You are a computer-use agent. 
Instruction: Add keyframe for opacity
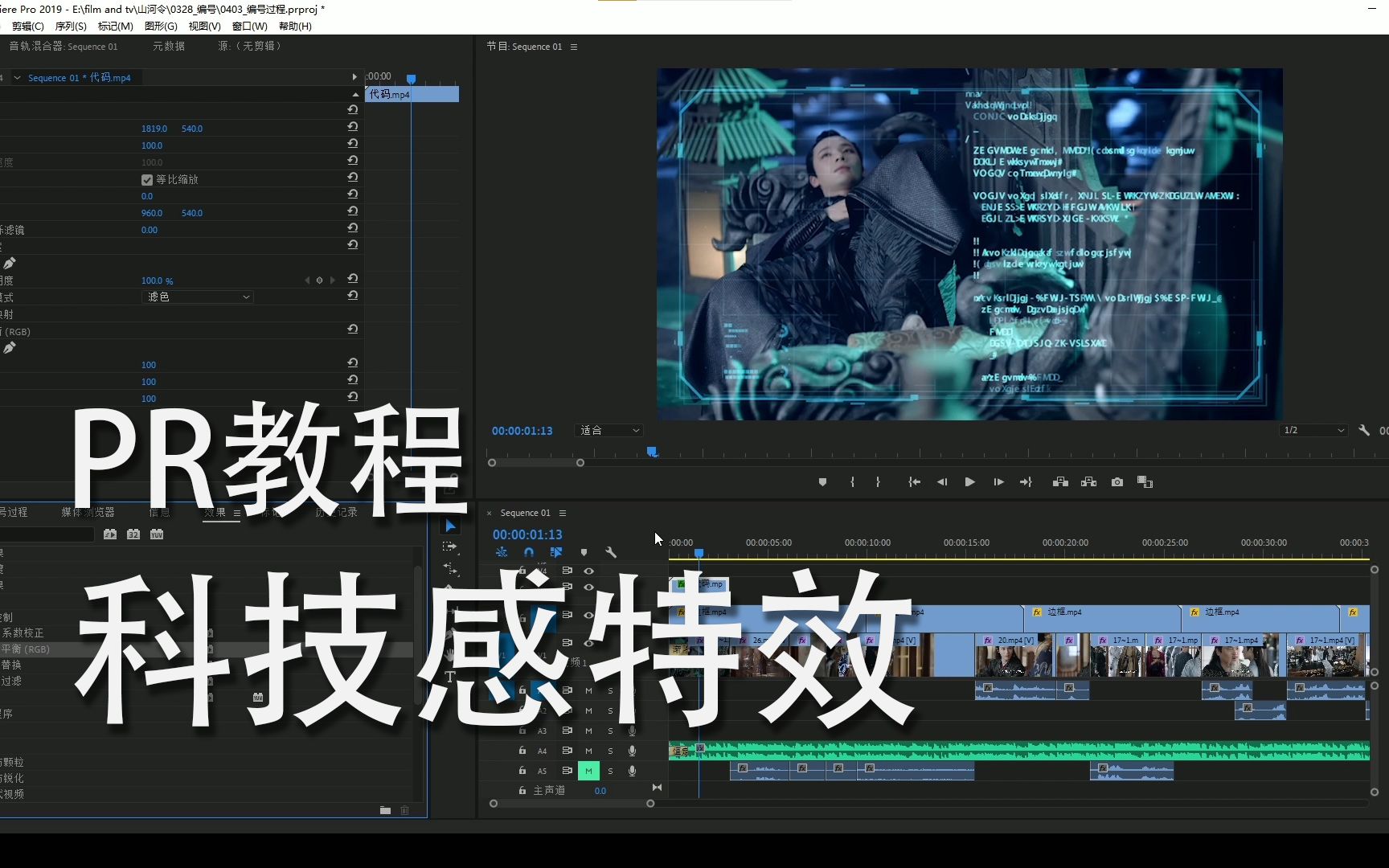coord(319,280)
